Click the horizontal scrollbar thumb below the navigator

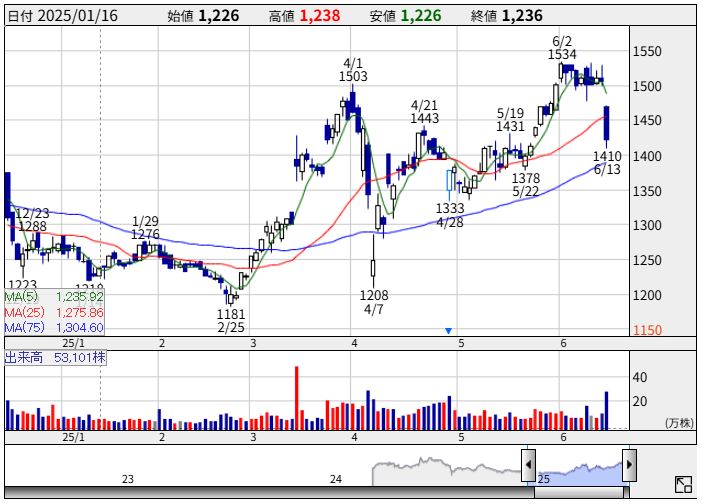pyautogui.click(x=581, y=493)
